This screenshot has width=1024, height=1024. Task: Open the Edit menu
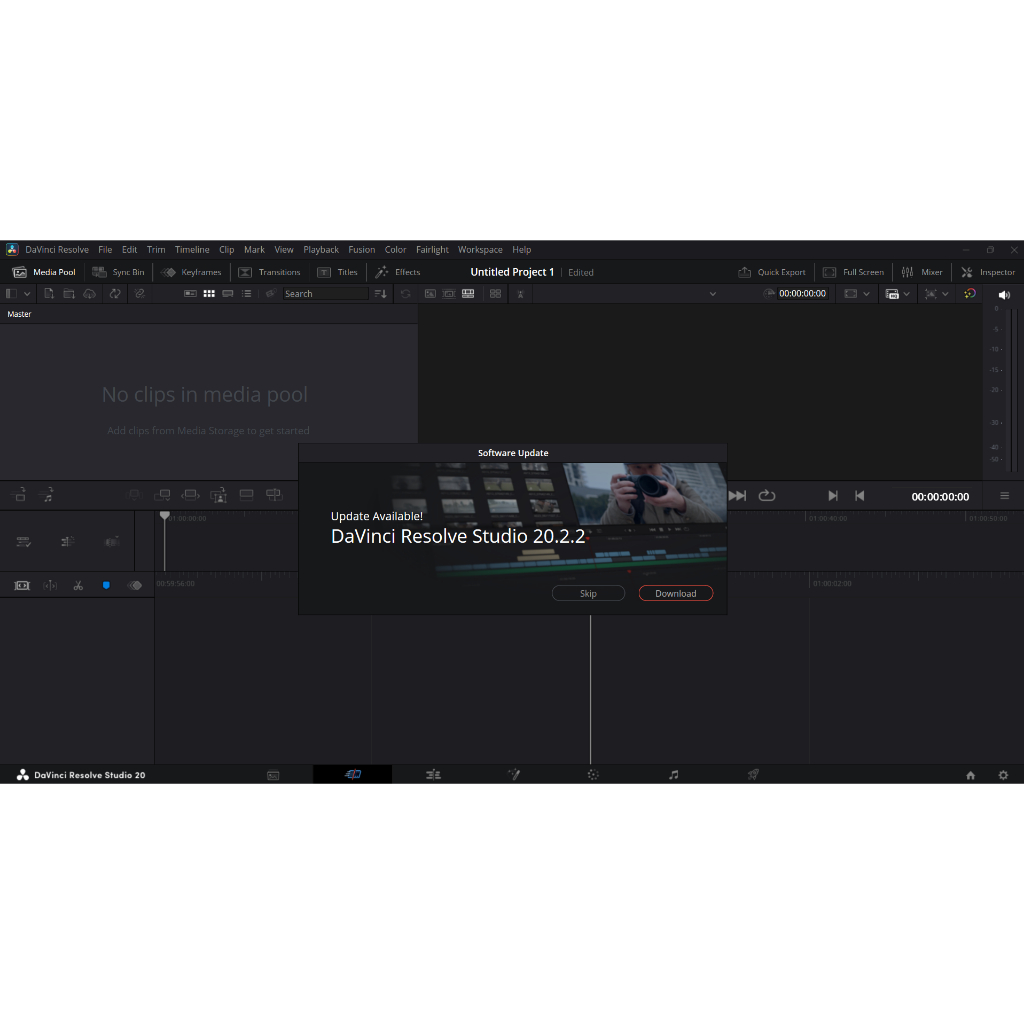click(129, 249)
